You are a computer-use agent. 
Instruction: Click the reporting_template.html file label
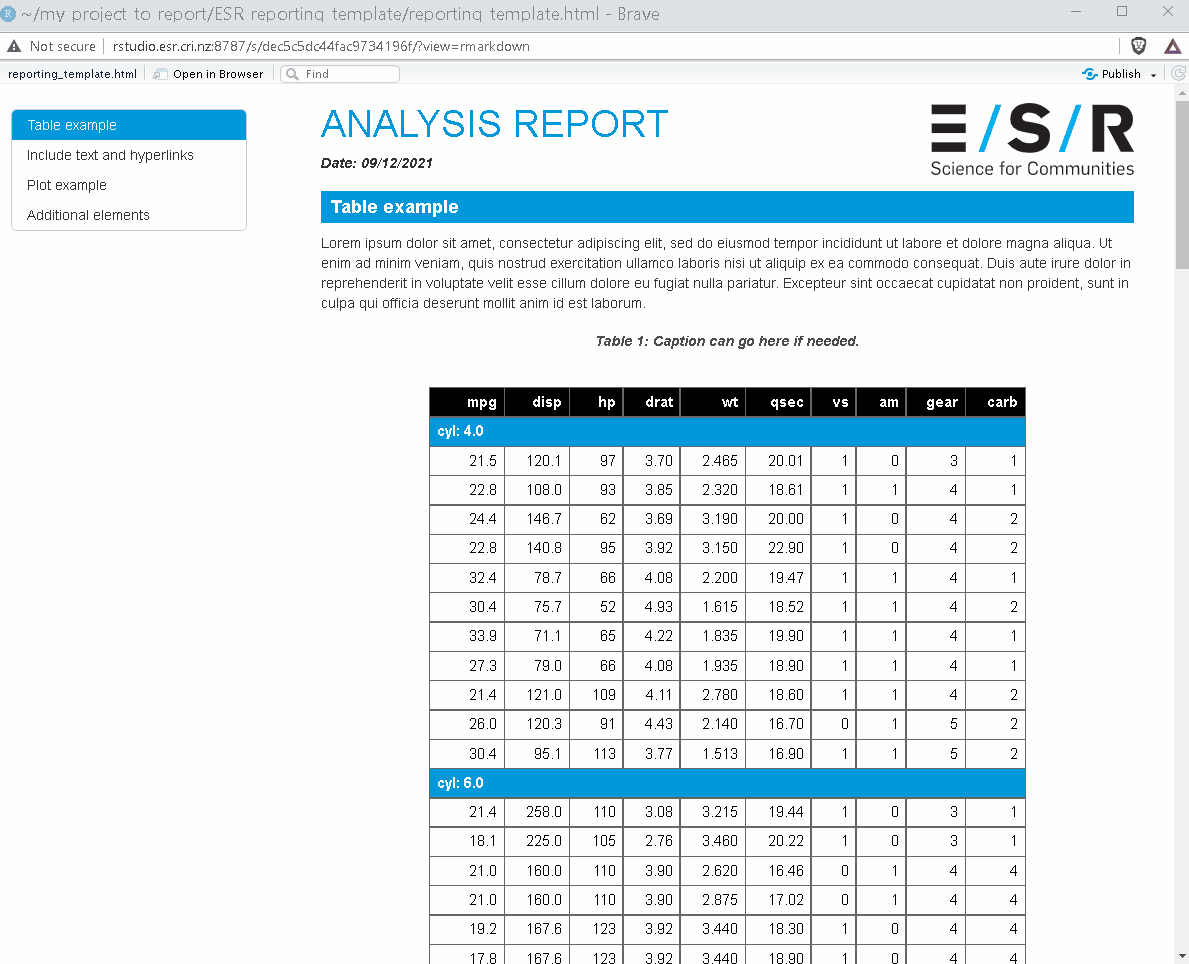click(72, 74)
